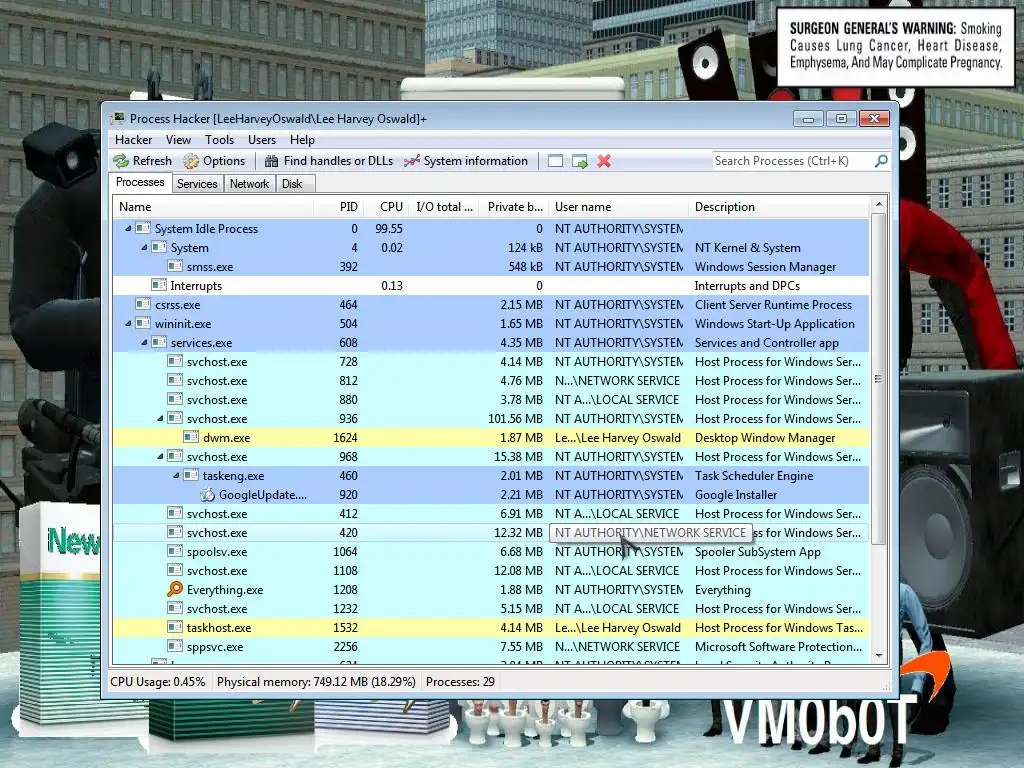Click the sppsvc.exe process icon

click(174, 646)
